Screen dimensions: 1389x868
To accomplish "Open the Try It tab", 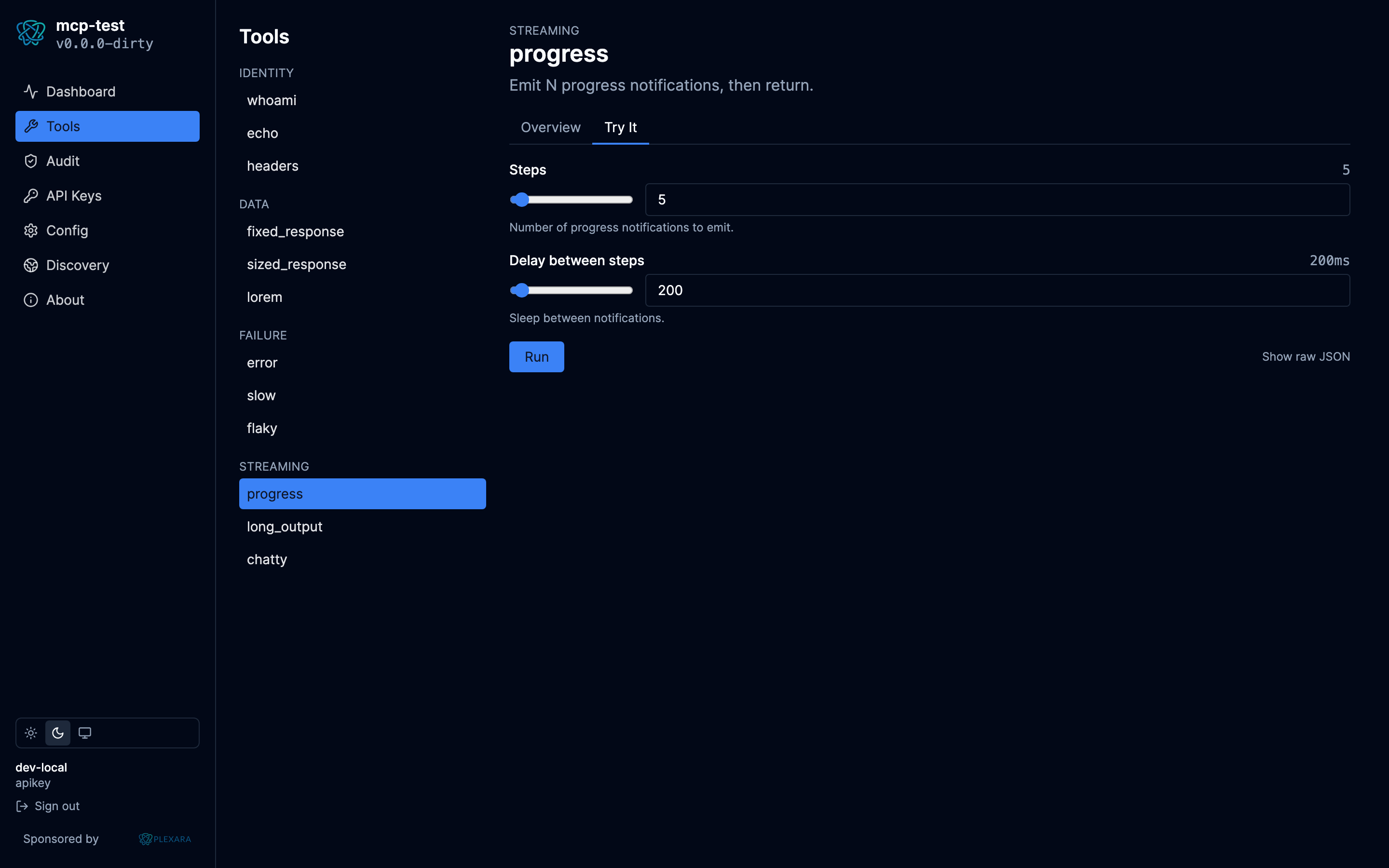I will click(x=620, y=127).
